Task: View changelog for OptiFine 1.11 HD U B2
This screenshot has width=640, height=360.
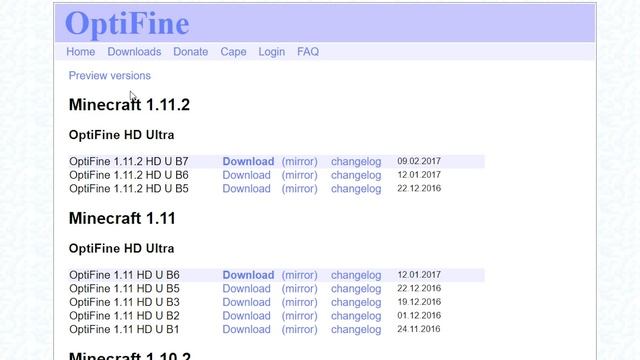Action: point(356,316)
